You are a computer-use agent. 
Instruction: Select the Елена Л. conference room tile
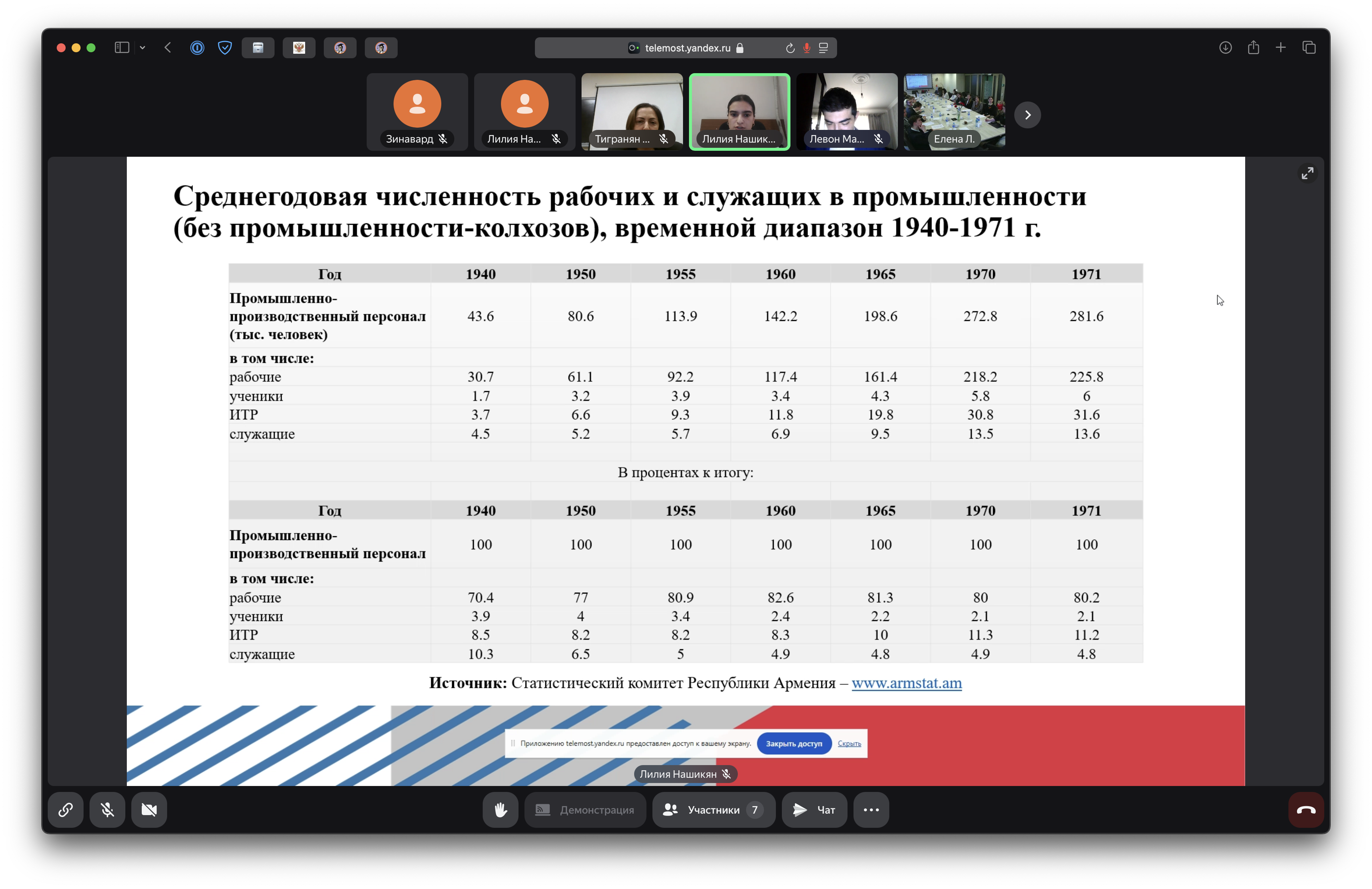point(955,111)
